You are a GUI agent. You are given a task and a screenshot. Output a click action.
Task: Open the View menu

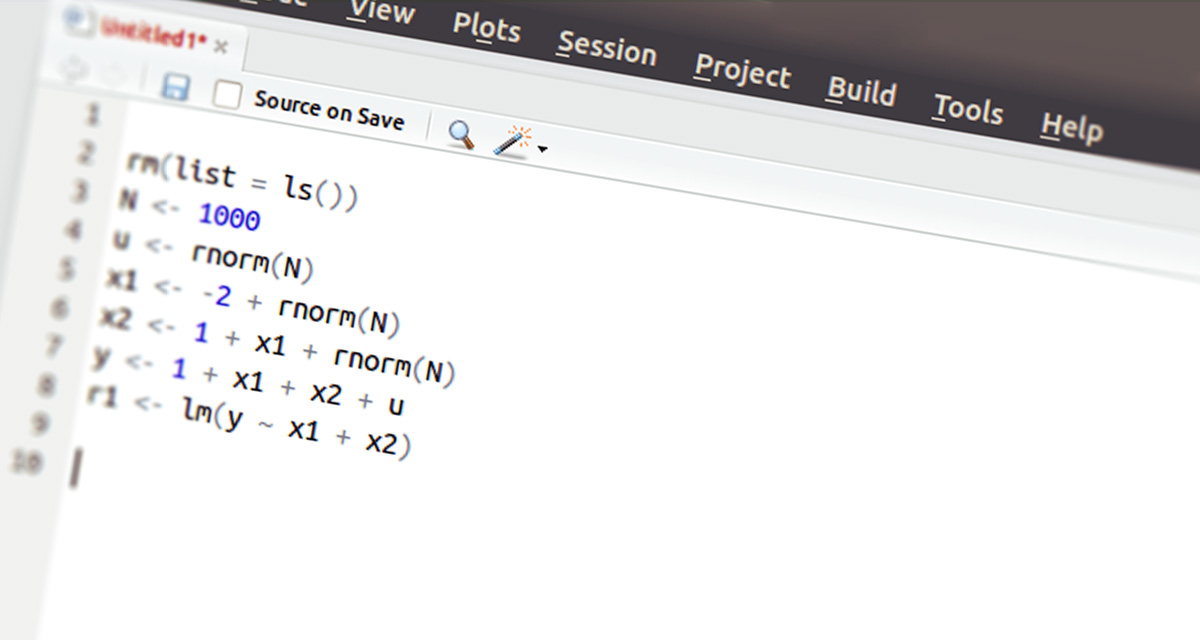tap(381, 12)
